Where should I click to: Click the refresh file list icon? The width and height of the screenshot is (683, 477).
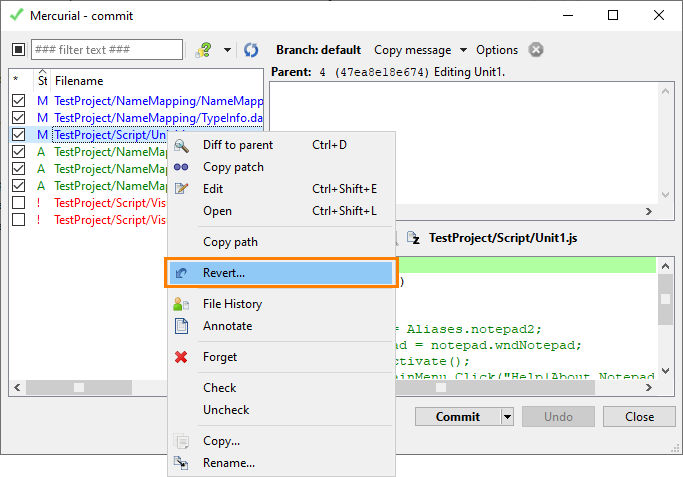coord(251,50)
